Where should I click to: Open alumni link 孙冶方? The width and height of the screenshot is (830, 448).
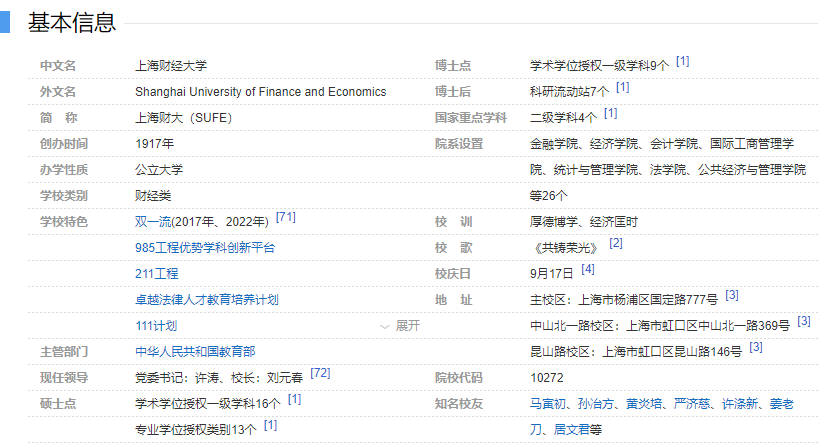coord(597,404)
